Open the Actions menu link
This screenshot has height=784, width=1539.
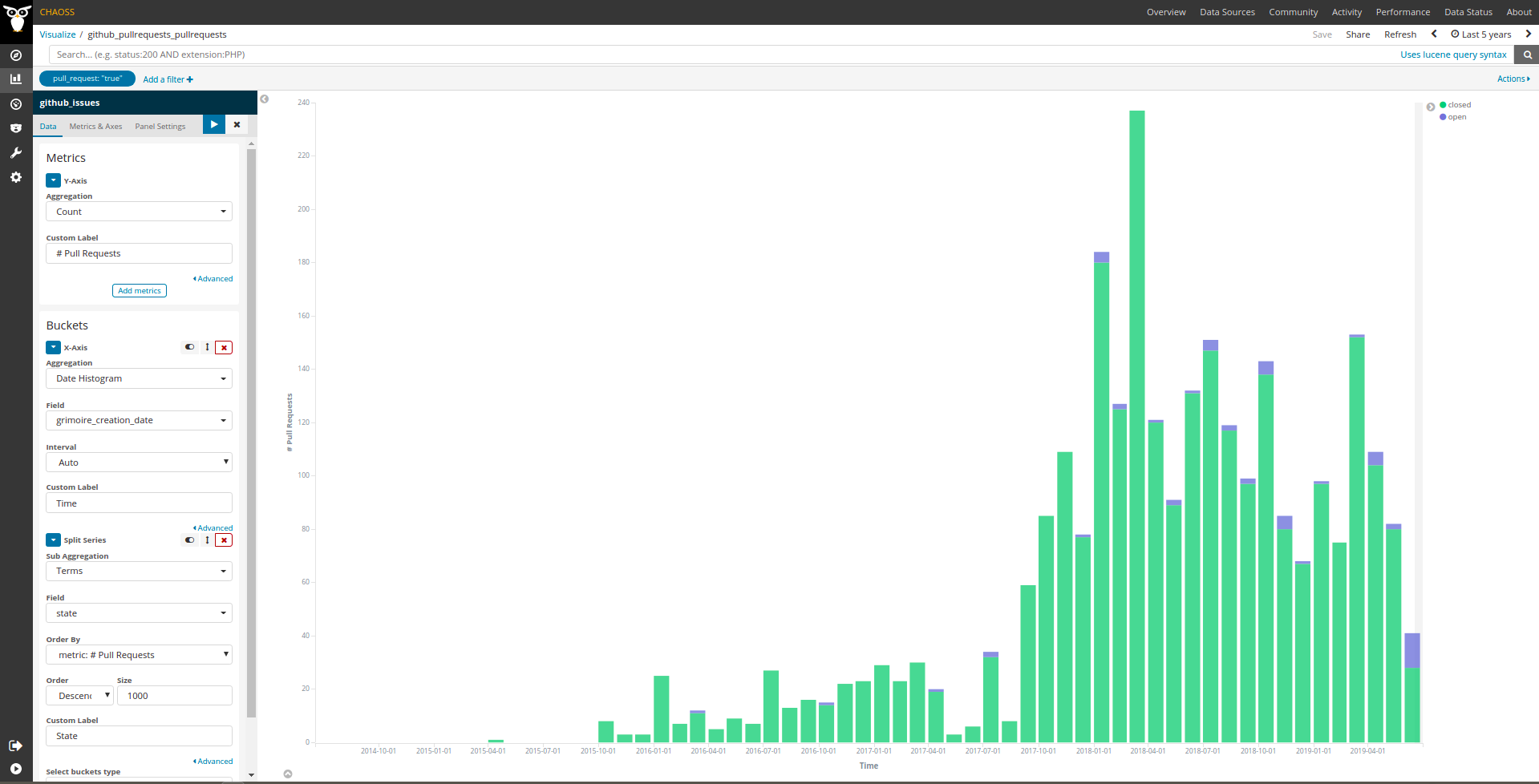coord(1513,79)
